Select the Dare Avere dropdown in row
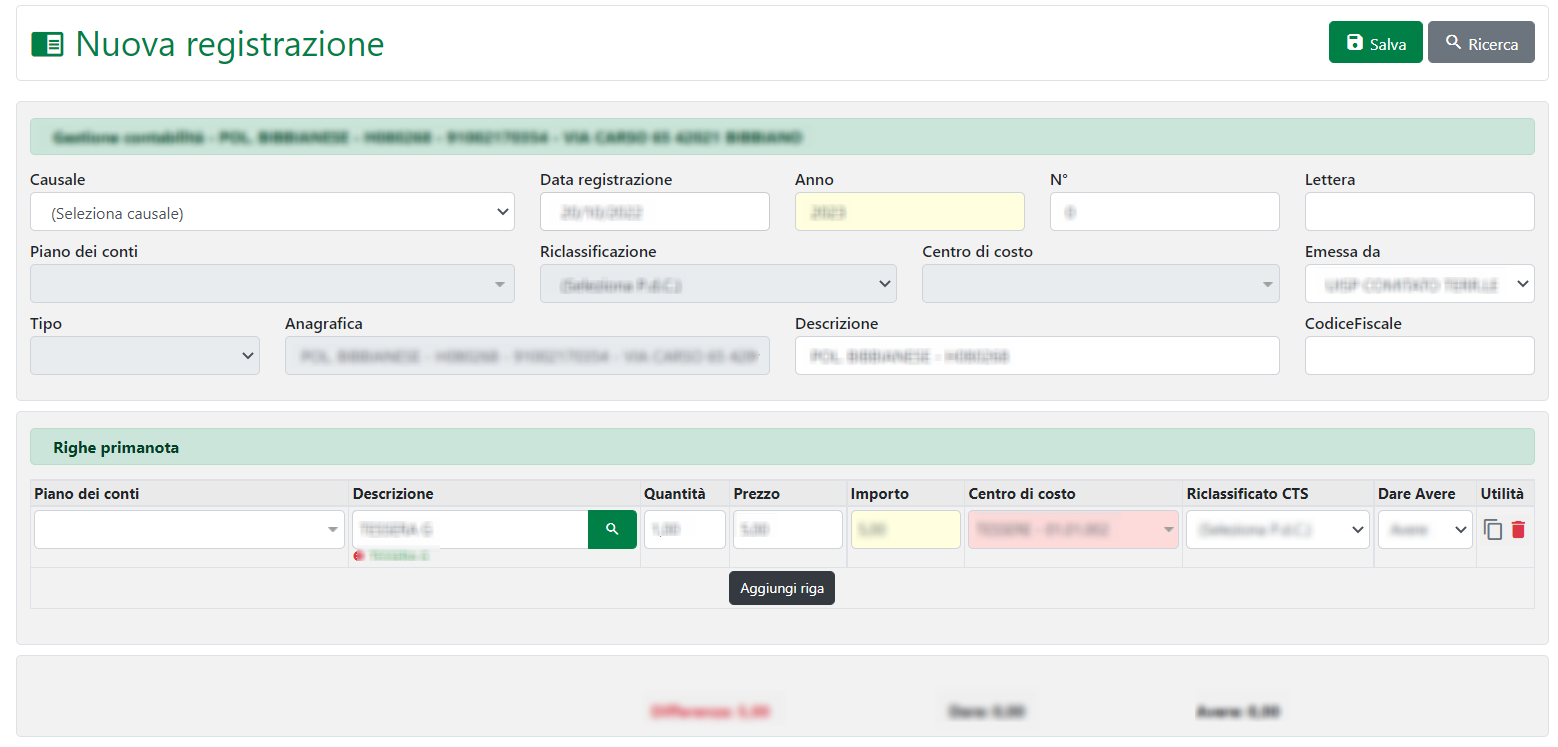This screenshot has width=1558, height=747. pos(1424,530)
